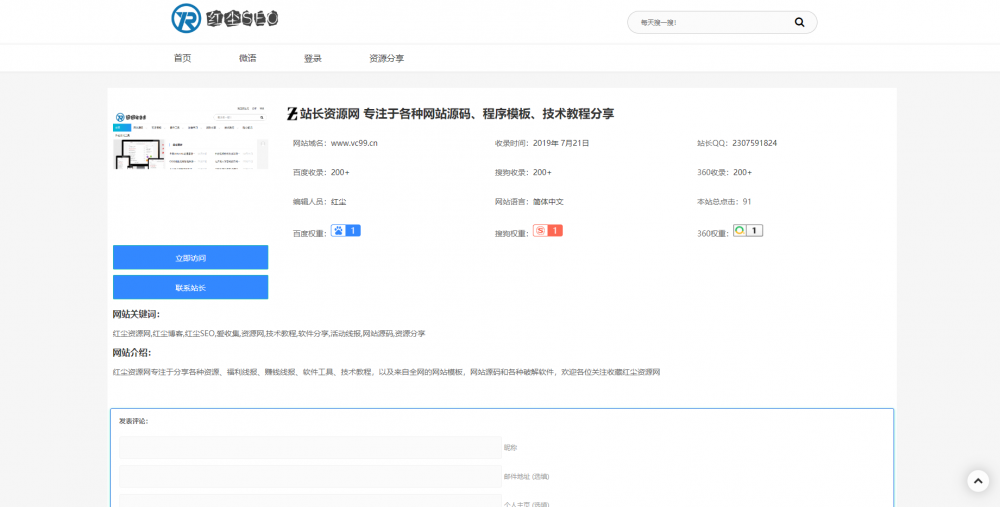1000x507 pixels.
Task: Go to the 登录 login page
Action: (x=313, y=58)
